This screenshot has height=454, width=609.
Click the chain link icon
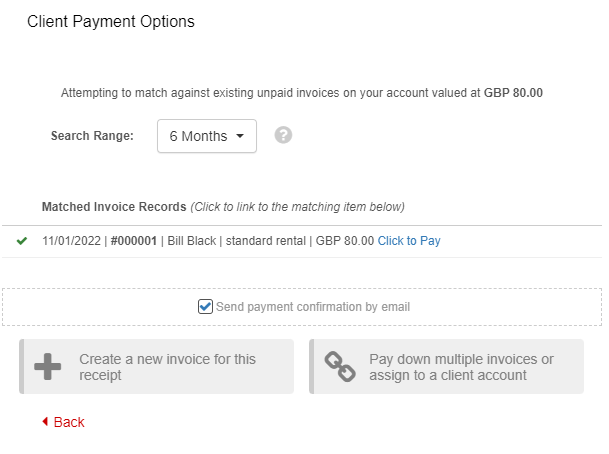(x=341, y=367)
